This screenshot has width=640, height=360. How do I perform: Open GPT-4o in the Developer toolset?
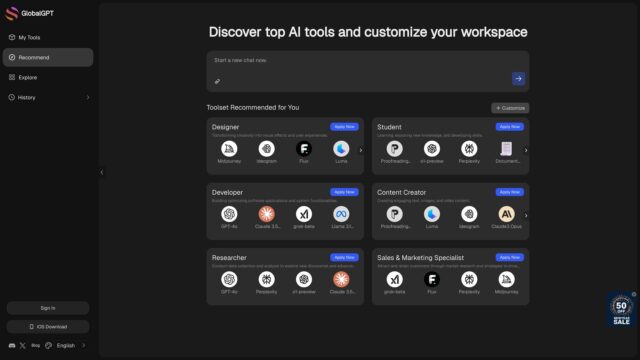coord(229,214)
